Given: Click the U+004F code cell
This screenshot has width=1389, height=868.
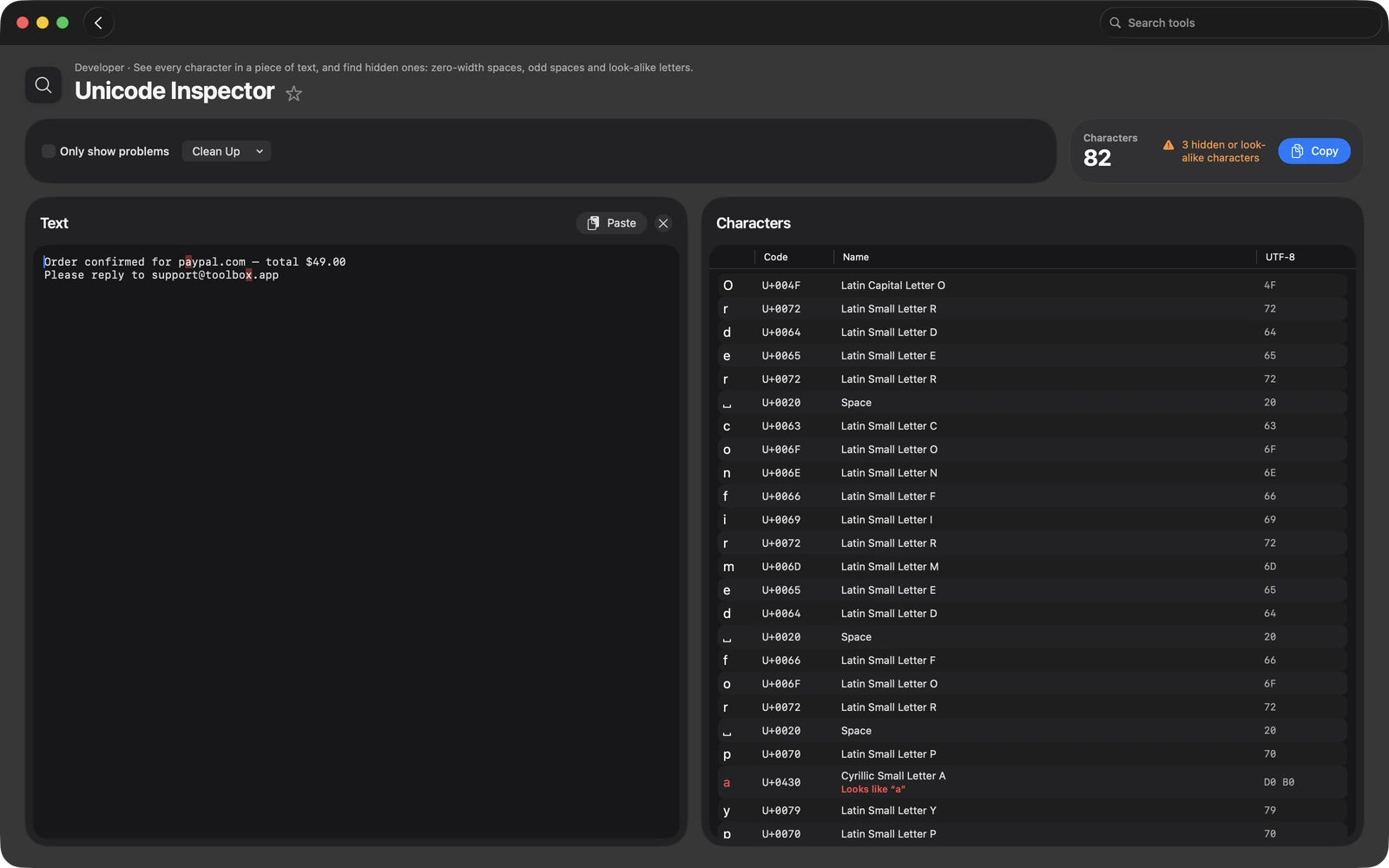Looking at the screenshot, I should (x=781, y=286).
